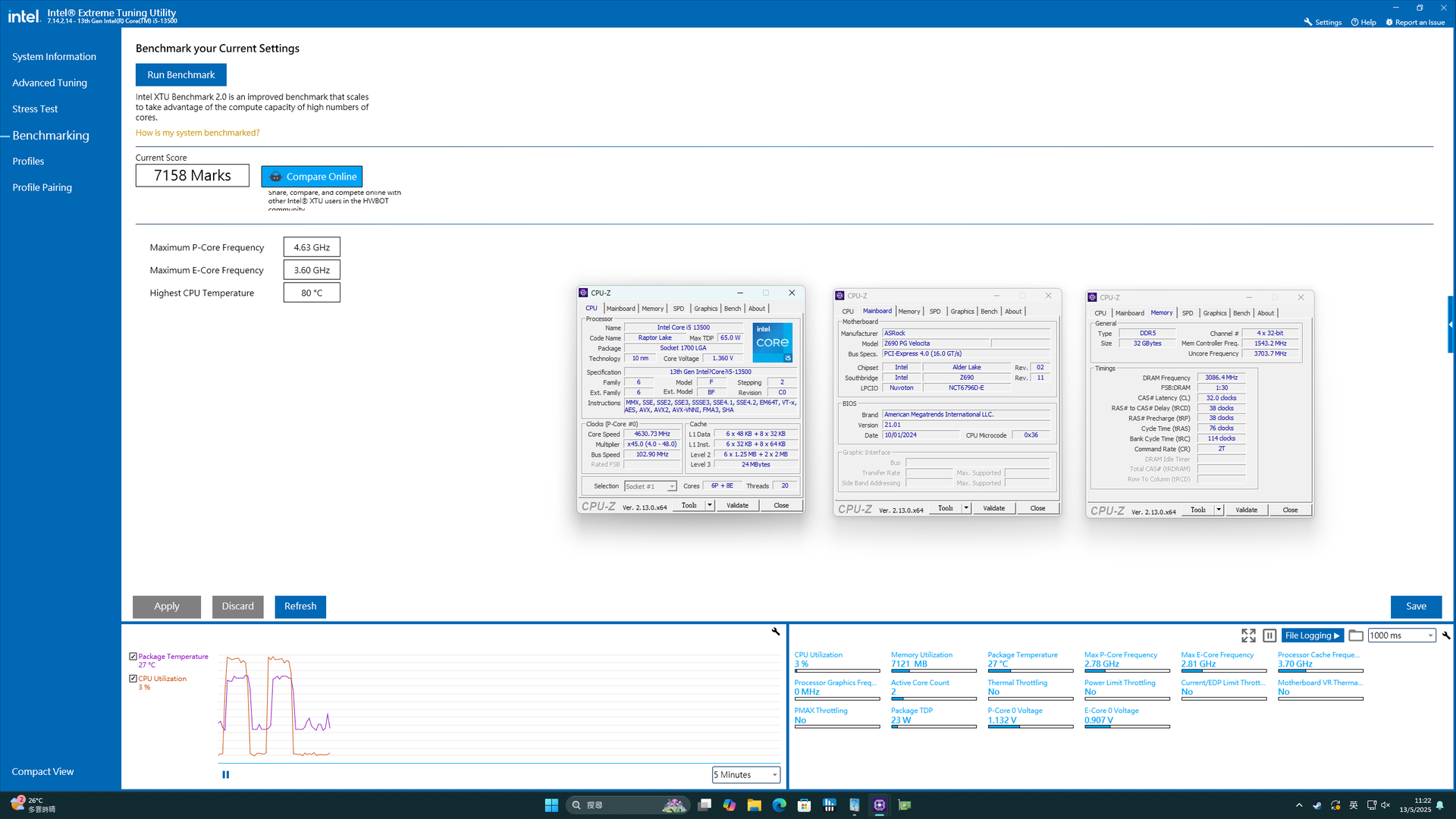Open the CPU-Z taskbar icon
1456x819 pixels.
click(880, 805)
